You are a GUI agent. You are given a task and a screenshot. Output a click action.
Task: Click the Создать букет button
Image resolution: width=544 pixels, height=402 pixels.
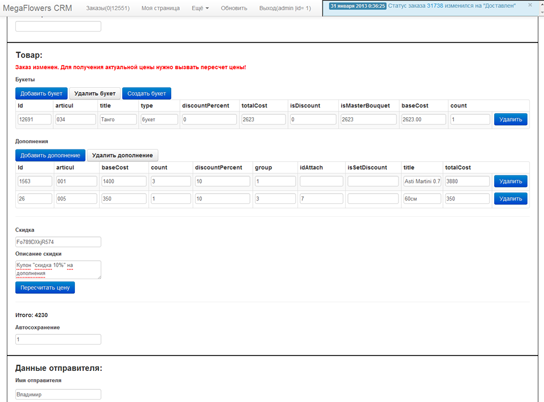pyautogui.click(x=146, y=93)
